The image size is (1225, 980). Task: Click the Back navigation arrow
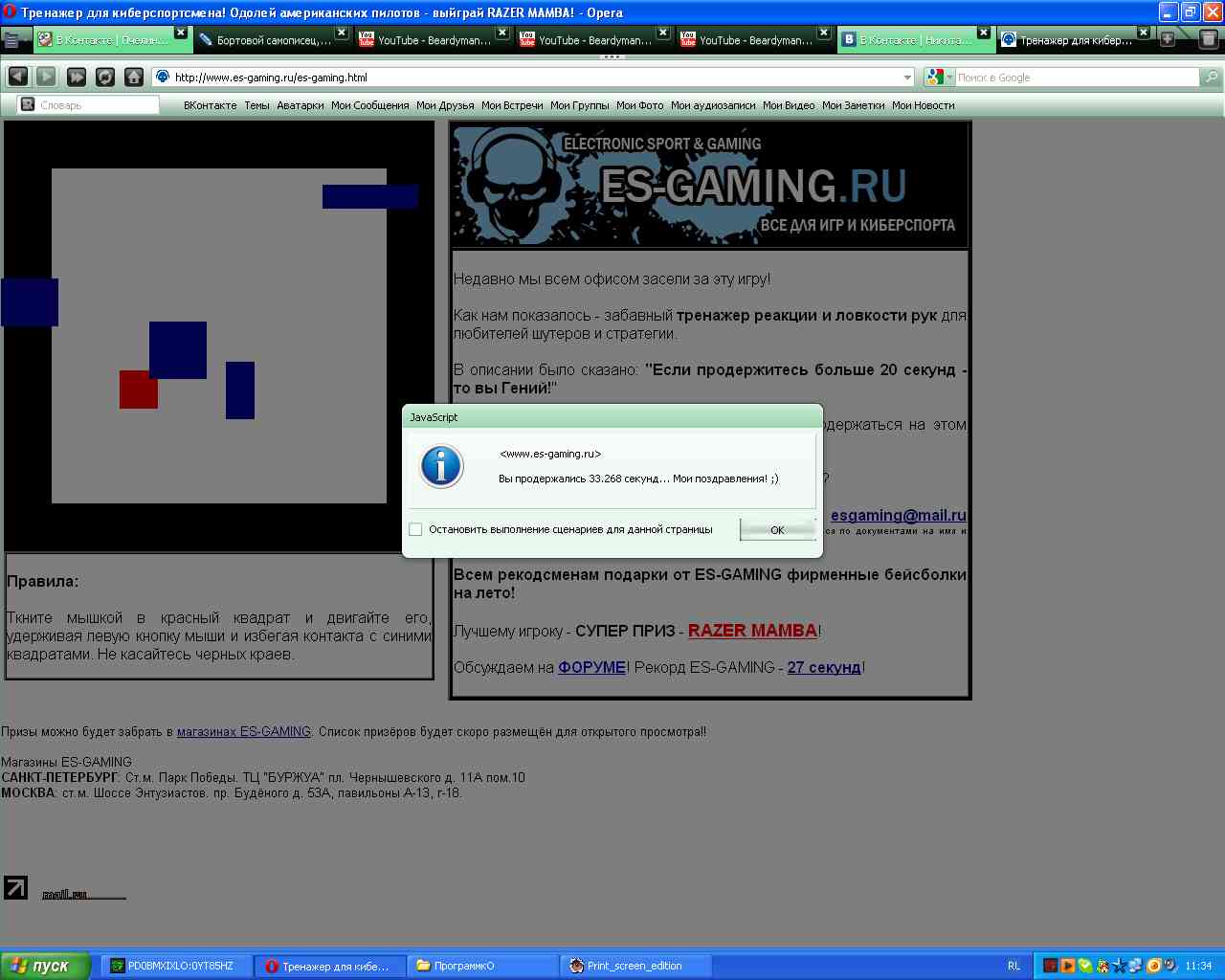coord(17,77)
